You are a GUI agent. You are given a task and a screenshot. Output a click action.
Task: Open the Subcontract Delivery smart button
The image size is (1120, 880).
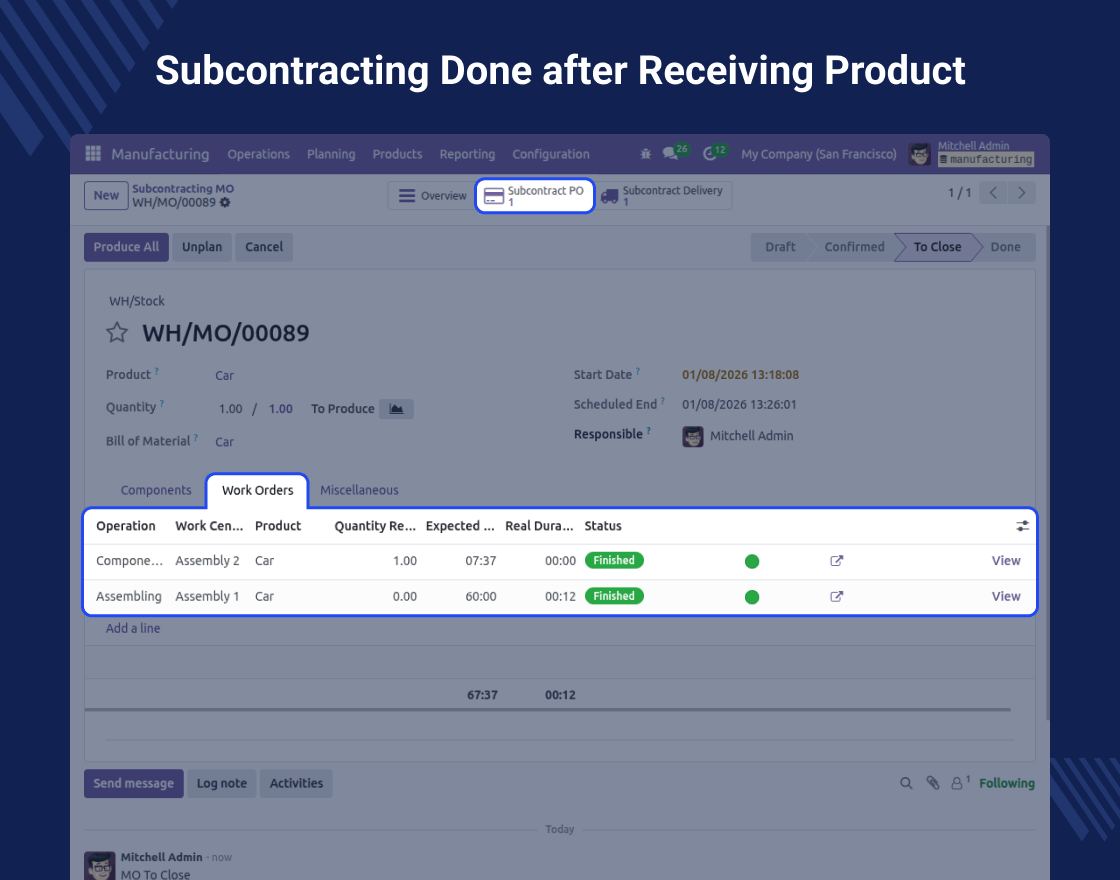coord(663,196)
